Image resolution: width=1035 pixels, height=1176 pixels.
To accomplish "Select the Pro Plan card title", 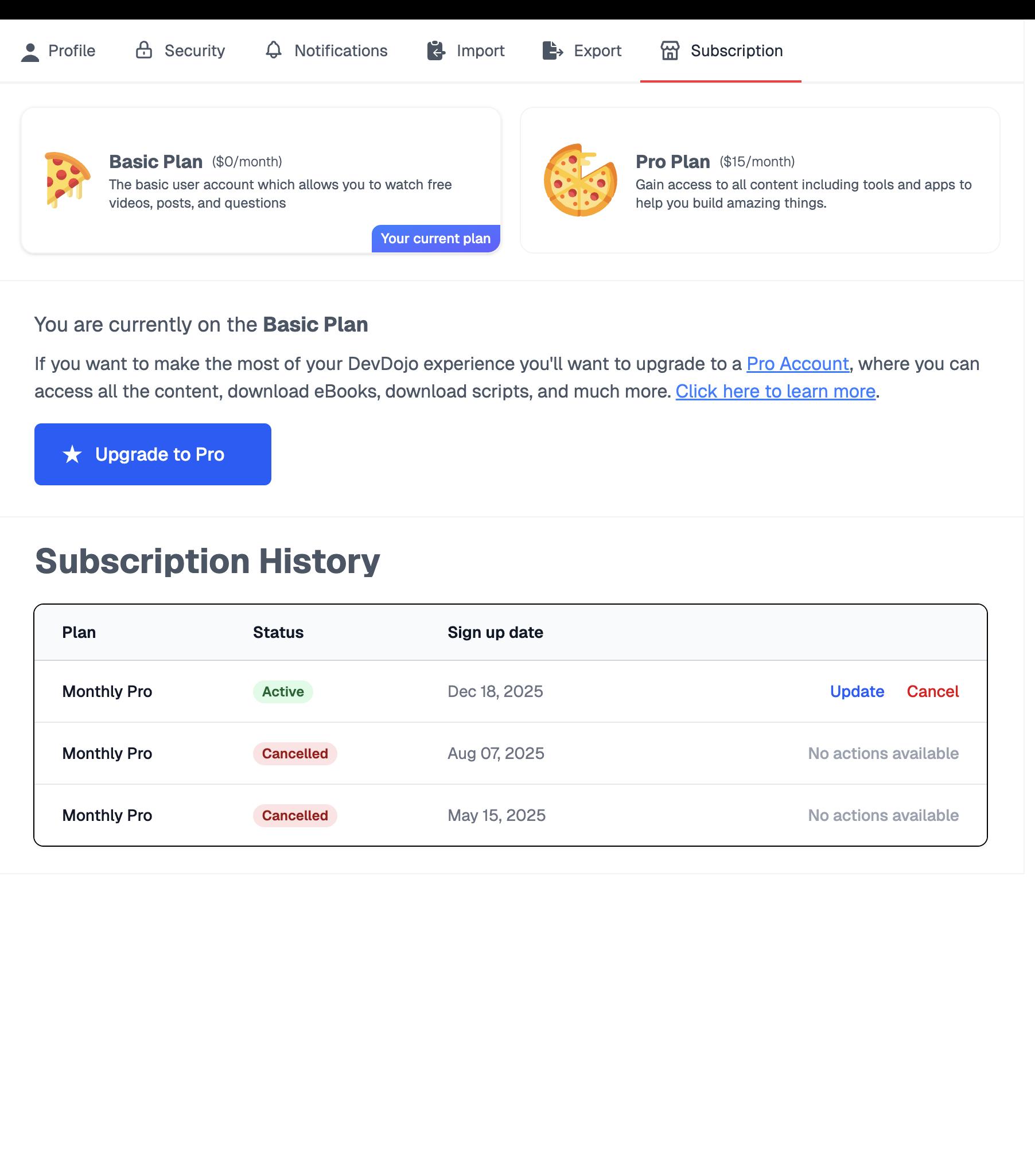I will click(x=672, y=162).
